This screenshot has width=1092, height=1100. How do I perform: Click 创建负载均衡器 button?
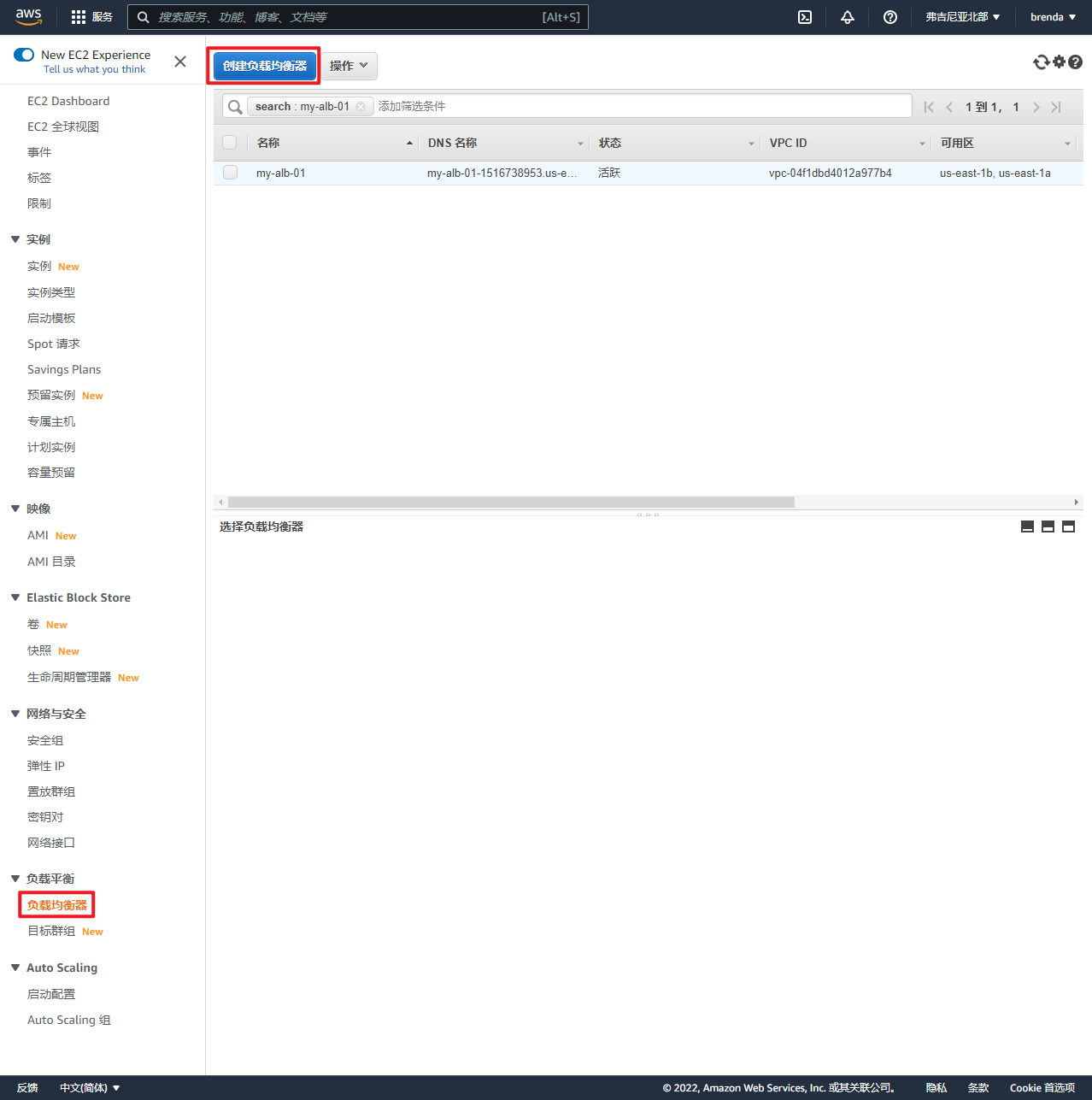coord(265,66)
